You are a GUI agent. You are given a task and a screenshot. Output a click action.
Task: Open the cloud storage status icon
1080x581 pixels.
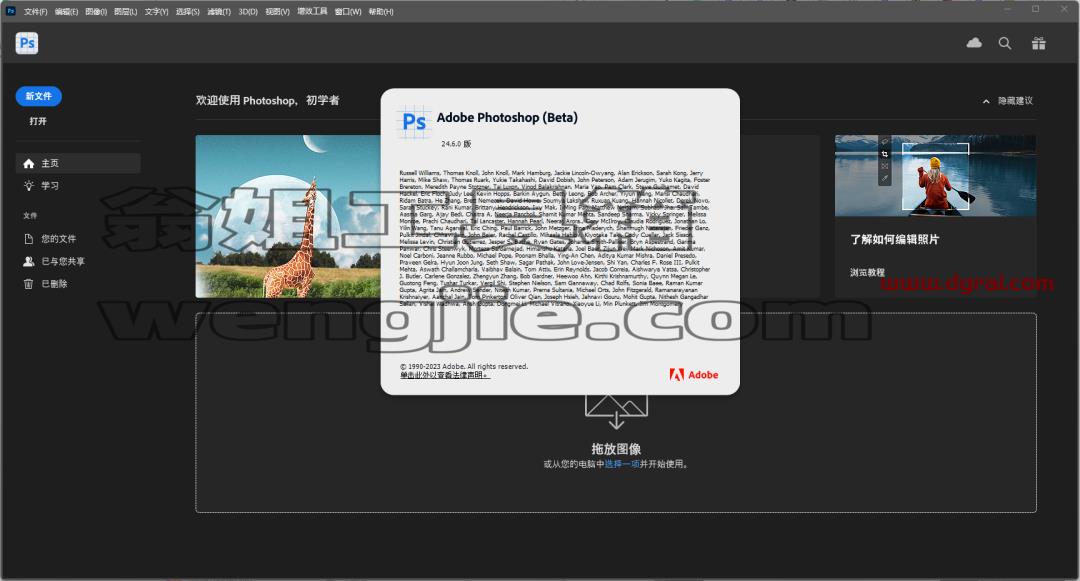pos(974,43)
